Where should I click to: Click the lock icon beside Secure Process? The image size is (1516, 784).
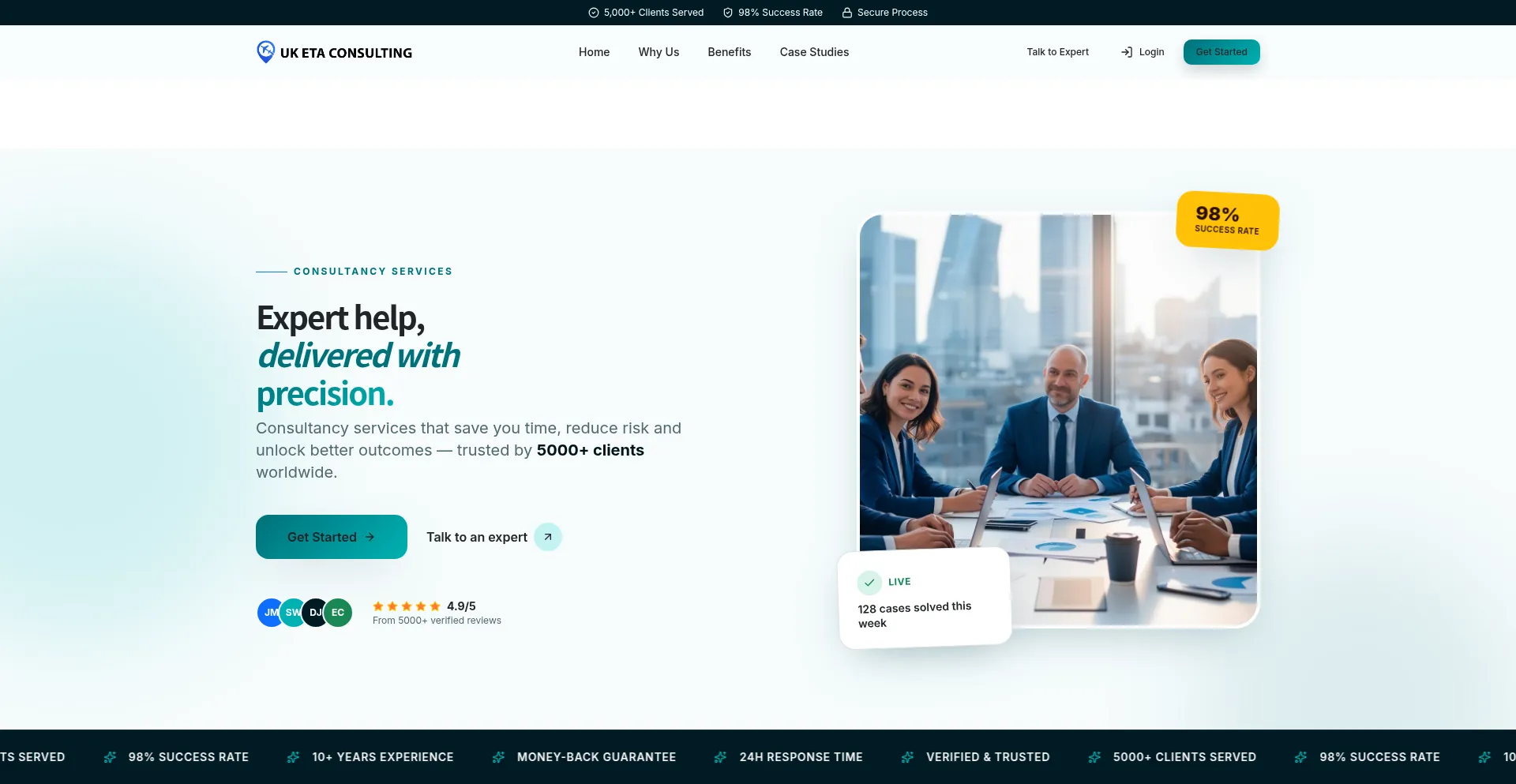[847, 13]
